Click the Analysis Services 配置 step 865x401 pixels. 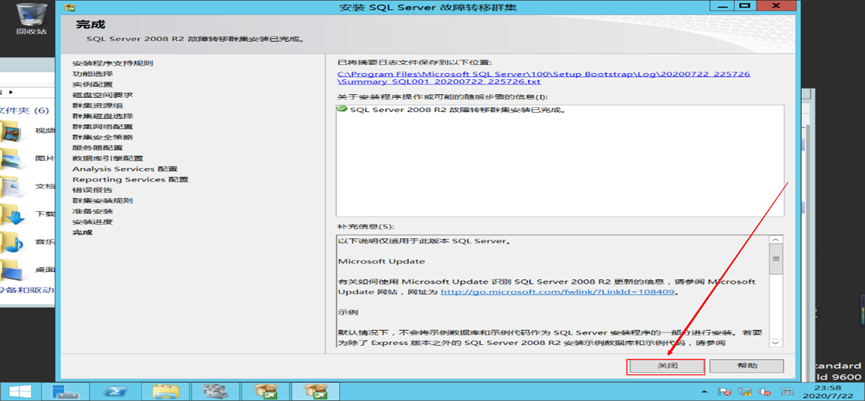pos(125,169)
